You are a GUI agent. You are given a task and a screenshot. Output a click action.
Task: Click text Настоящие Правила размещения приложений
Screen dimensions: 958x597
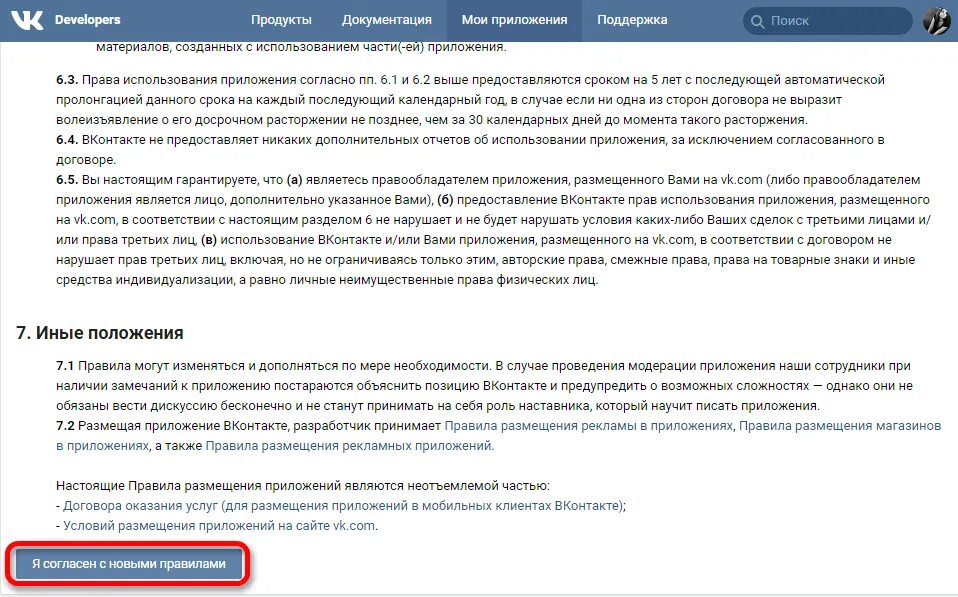point(199,486)
